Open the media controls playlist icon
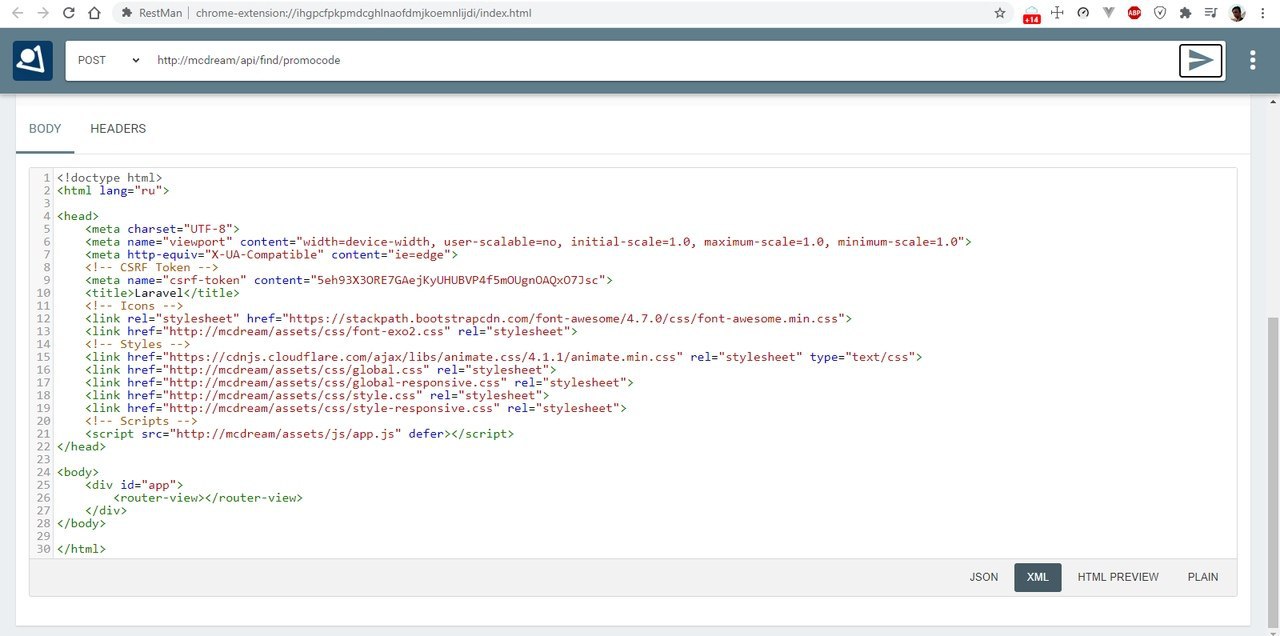 pos(1211,13)
